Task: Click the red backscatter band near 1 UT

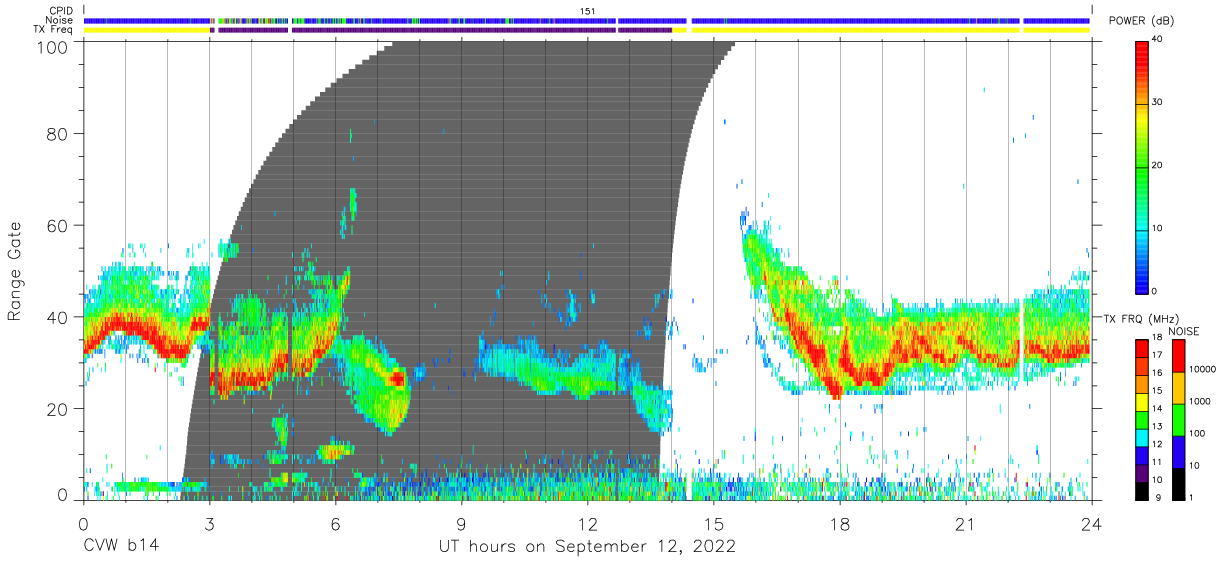Action: pyautogui.click(x=122, y=323)
